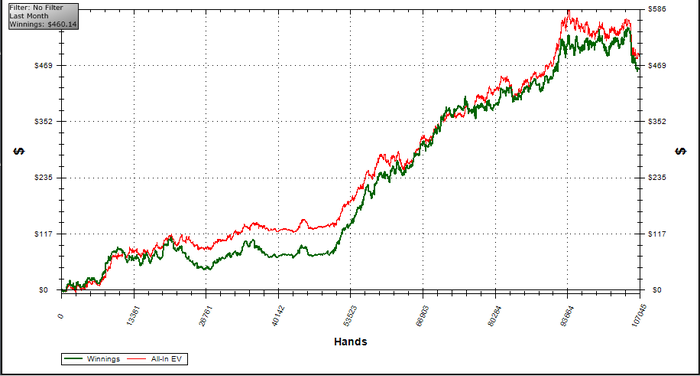Select the 'All-In EV' legend label

(167, 359)
